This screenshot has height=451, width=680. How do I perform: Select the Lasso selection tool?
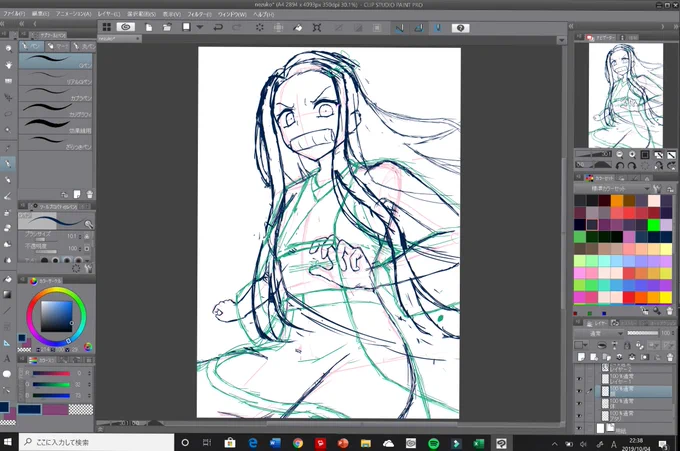tap(8, 114)
